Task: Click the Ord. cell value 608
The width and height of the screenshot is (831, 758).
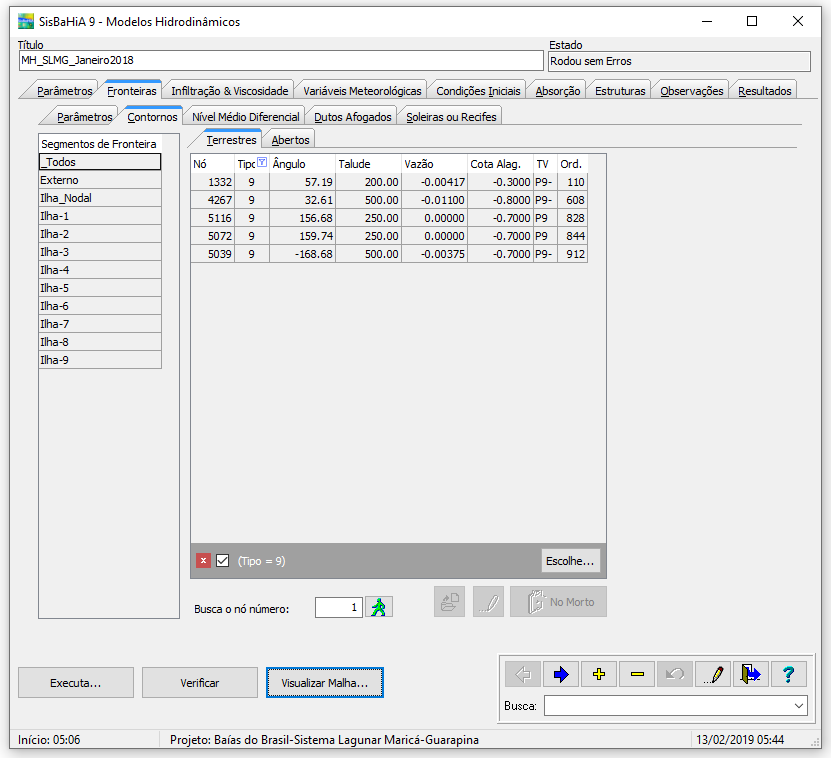Action: [x=572, y=200]
